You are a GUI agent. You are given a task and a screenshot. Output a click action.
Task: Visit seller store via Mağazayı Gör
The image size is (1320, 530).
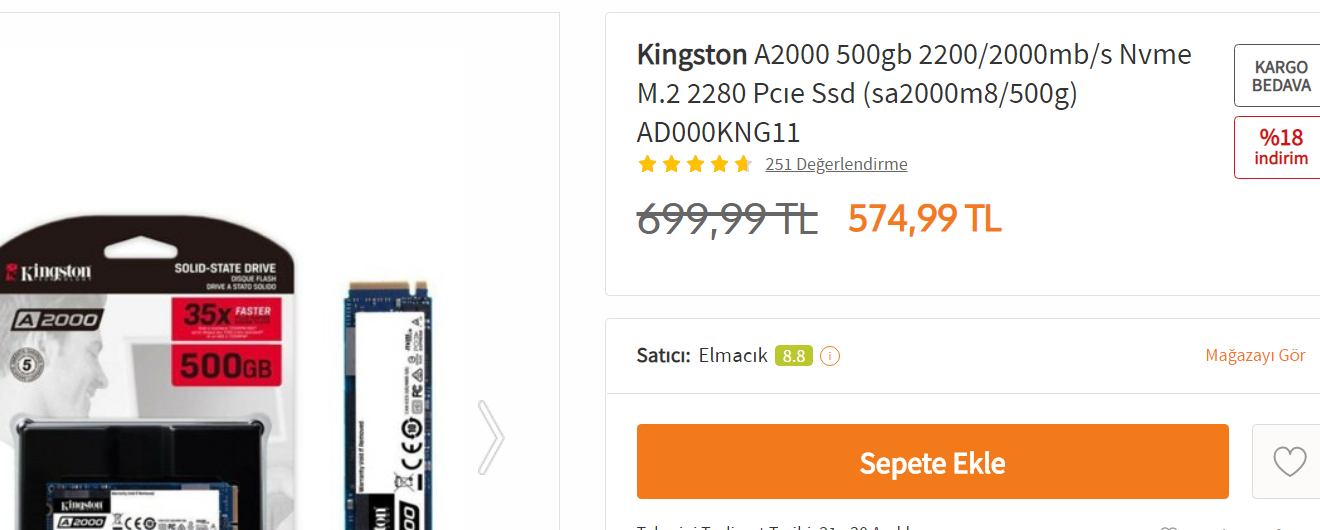click(1255, 356)
